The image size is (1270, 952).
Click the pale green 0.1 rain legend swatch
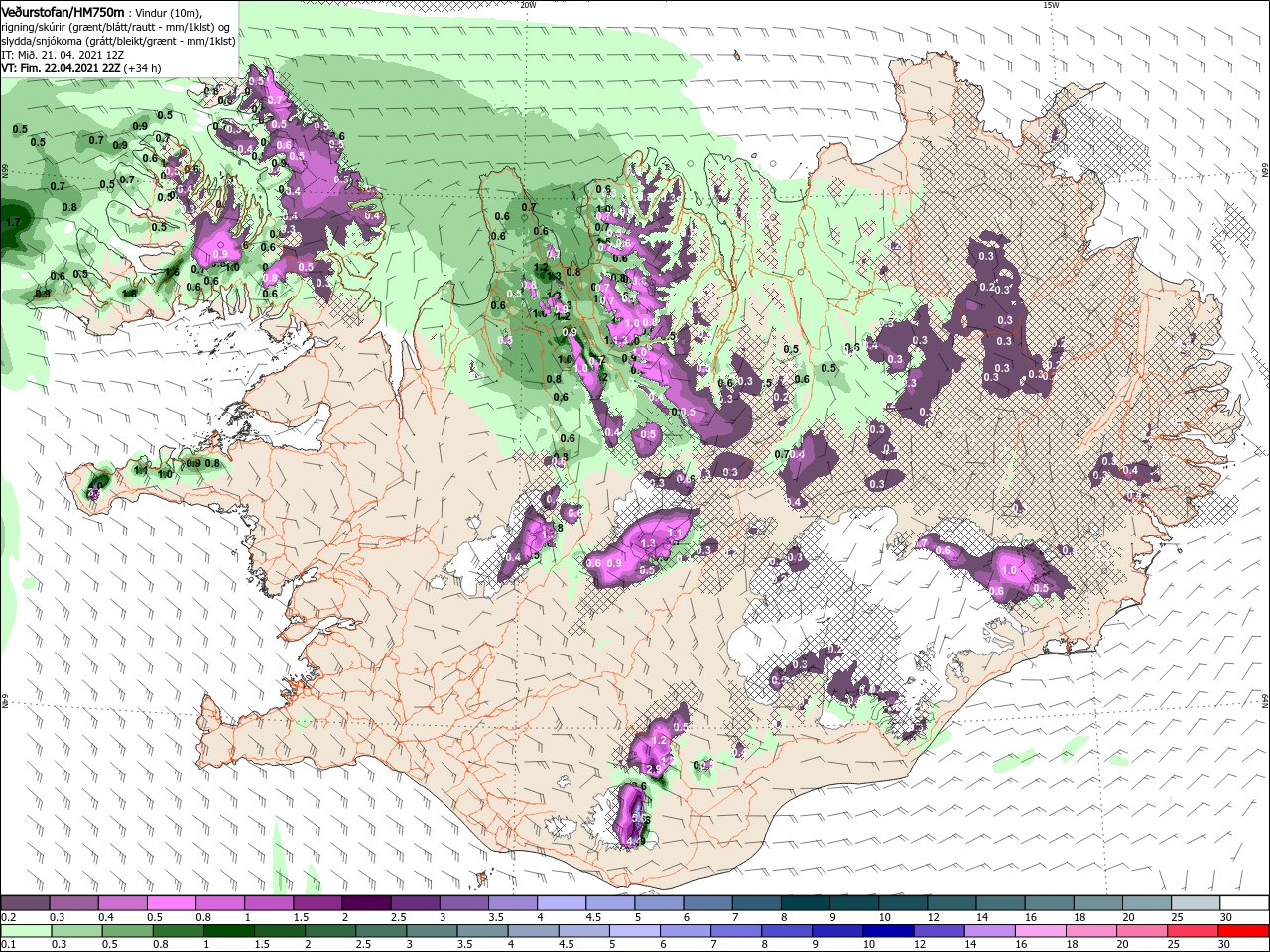[x=25, y=931]
